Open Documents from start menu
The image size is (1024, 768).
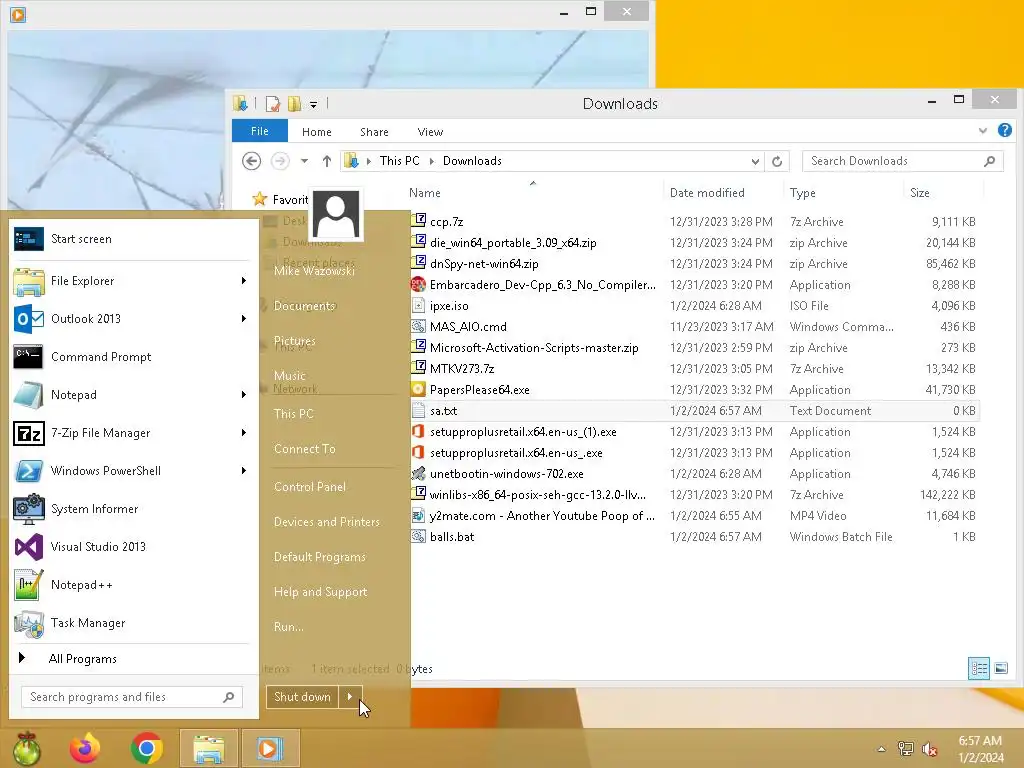click(x=304, y=306)
